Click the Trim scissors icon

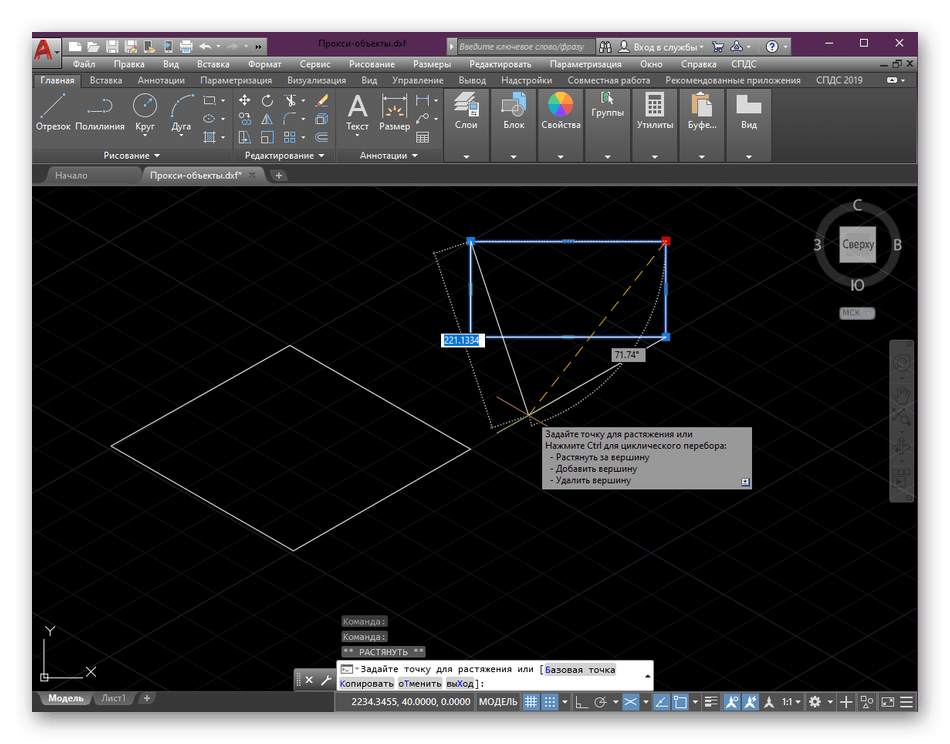(291, 101)
